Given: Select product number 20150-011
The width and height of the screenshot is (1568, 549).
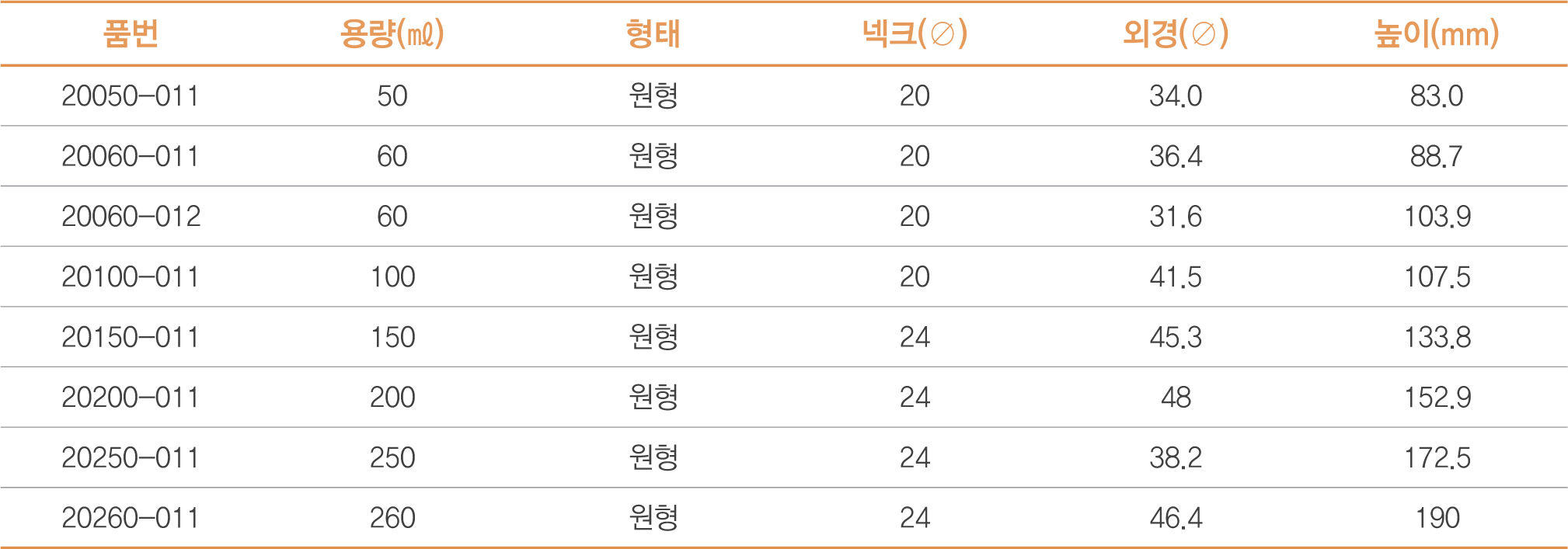Looking at the screenshot, I should tap(131, 338).
